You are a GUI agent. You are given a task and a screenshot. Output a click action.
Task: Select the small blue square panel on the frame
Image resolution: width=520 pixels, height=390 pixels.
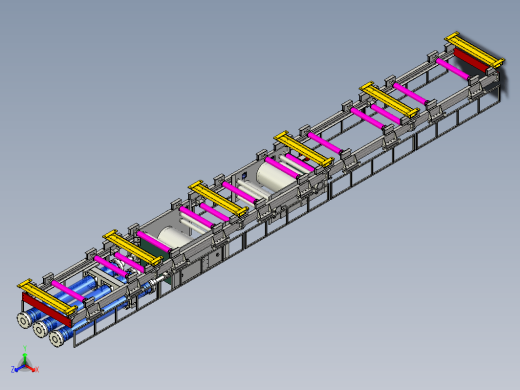[245, 176]
